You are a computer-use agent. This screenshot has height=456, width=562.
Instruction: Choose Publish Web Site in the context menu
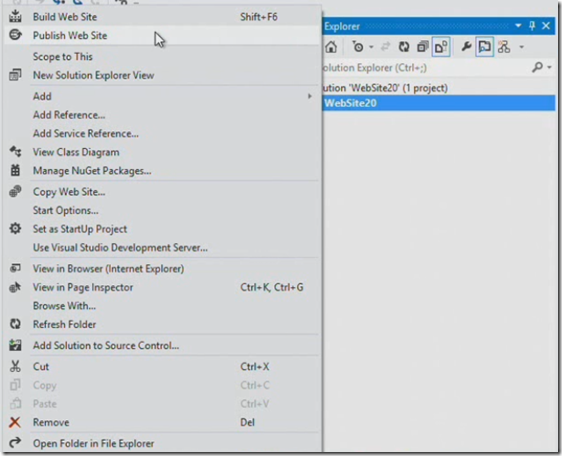click(x=161, y=35)
